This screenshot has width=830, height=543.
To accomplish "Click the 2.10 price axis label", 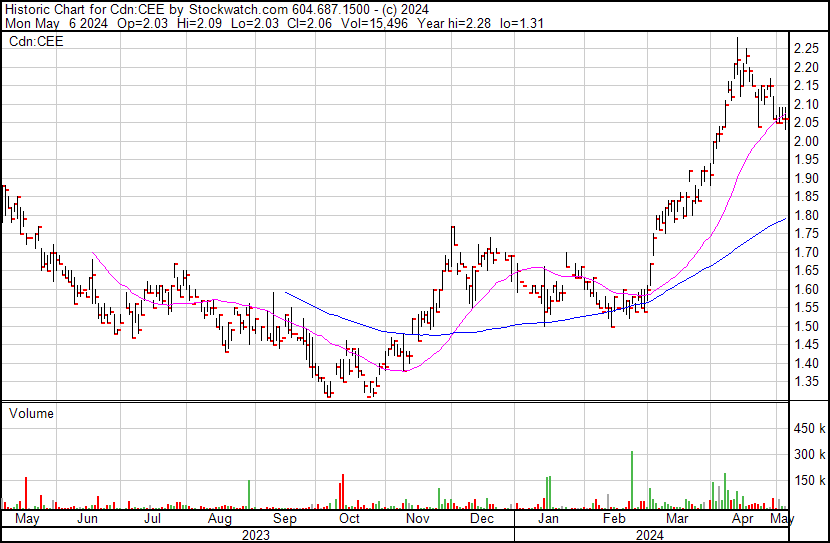I will click(x=806, y=104).
